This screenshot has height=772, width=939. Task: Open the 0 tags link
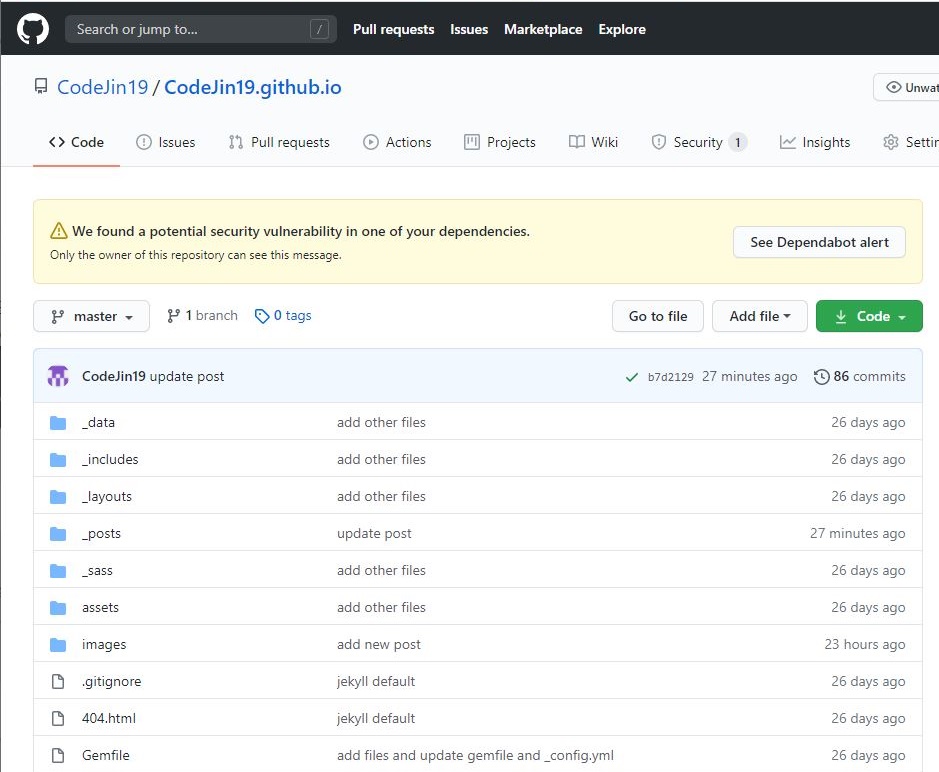coord(283,316)
